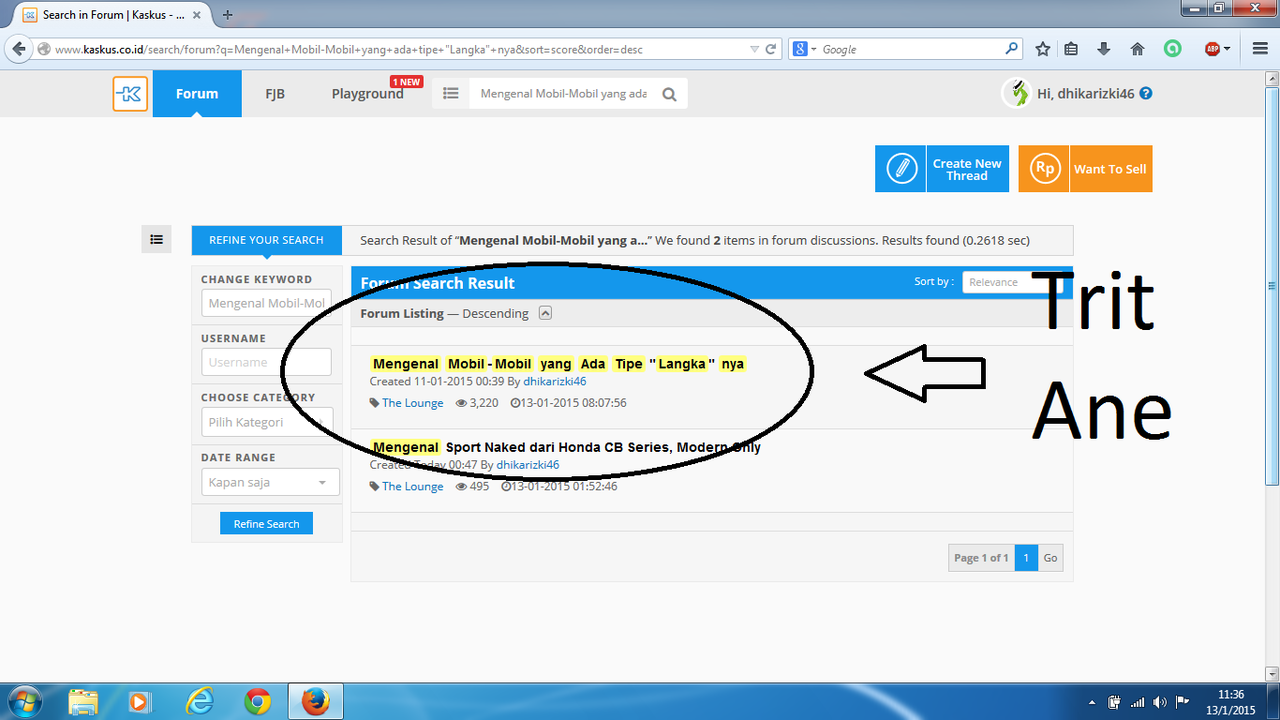The width and height of the screenshot is (1280, 720).
Task: Open the Kapan saja date range dropdown
Action: tap(270, 482)
